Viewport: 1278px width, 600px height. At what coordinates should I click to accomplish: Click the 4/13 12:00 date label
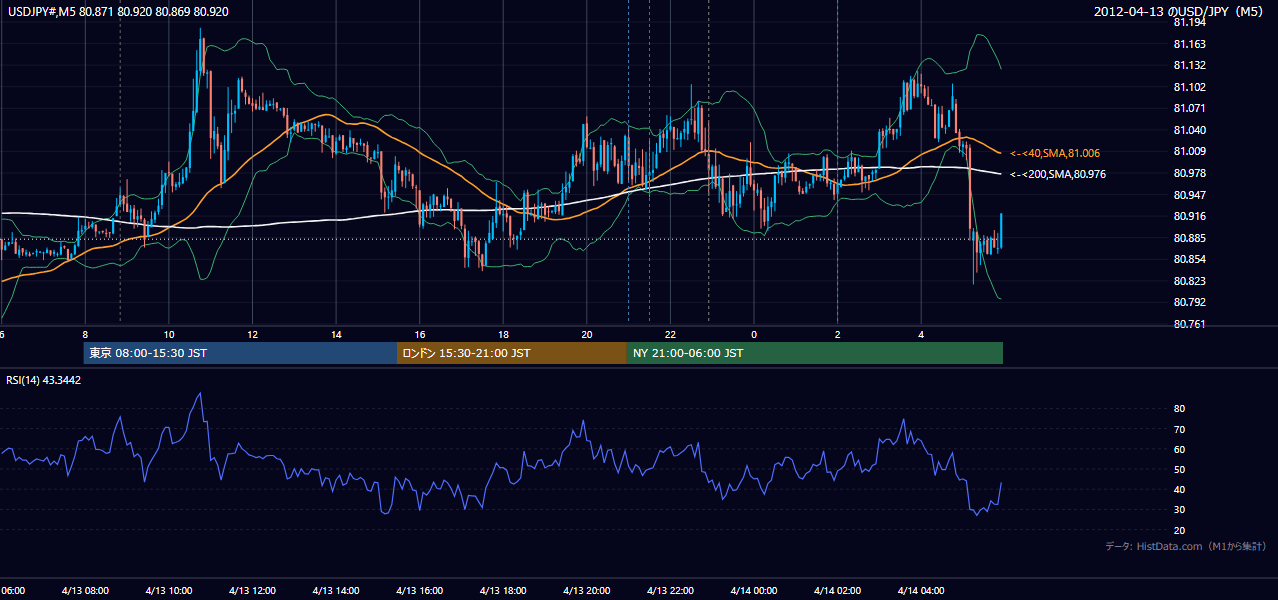click(252, 591)
